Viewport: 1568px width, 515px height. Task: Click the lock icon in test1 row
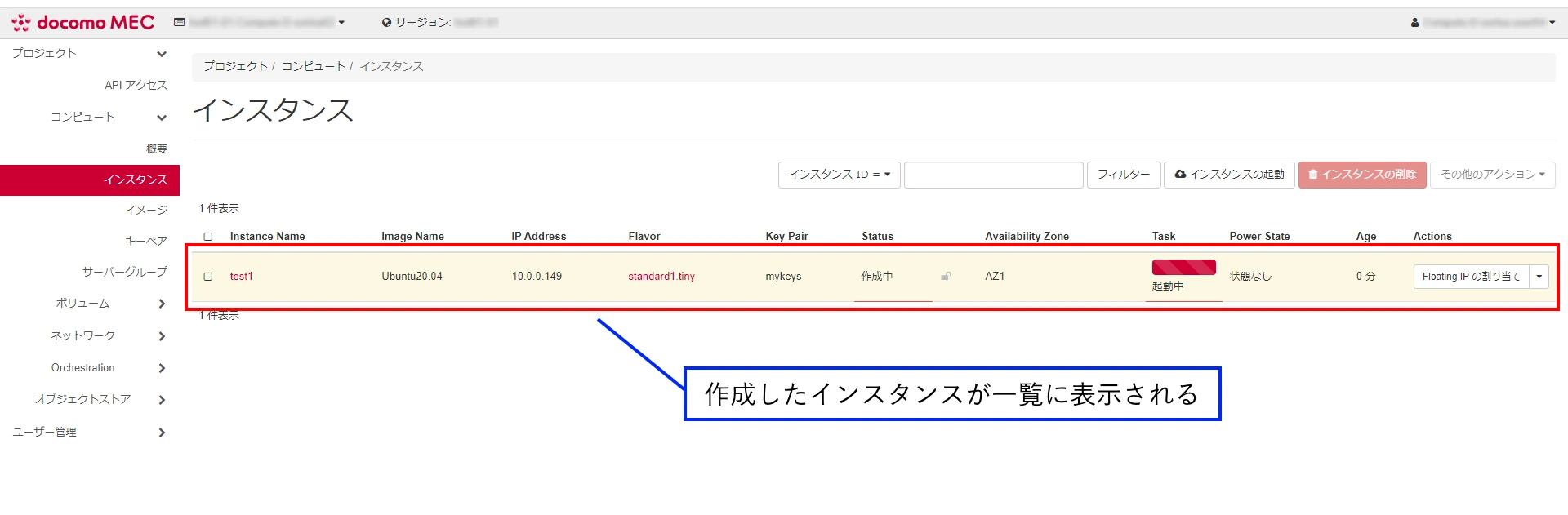click(946, 277)
